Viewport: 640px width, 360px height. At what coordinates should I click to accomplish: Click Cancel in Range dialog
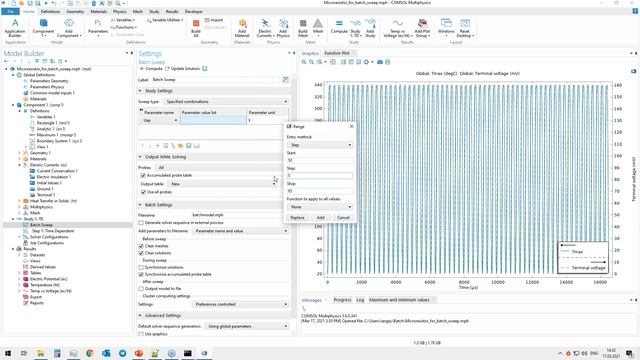click(x=343, y=218)
